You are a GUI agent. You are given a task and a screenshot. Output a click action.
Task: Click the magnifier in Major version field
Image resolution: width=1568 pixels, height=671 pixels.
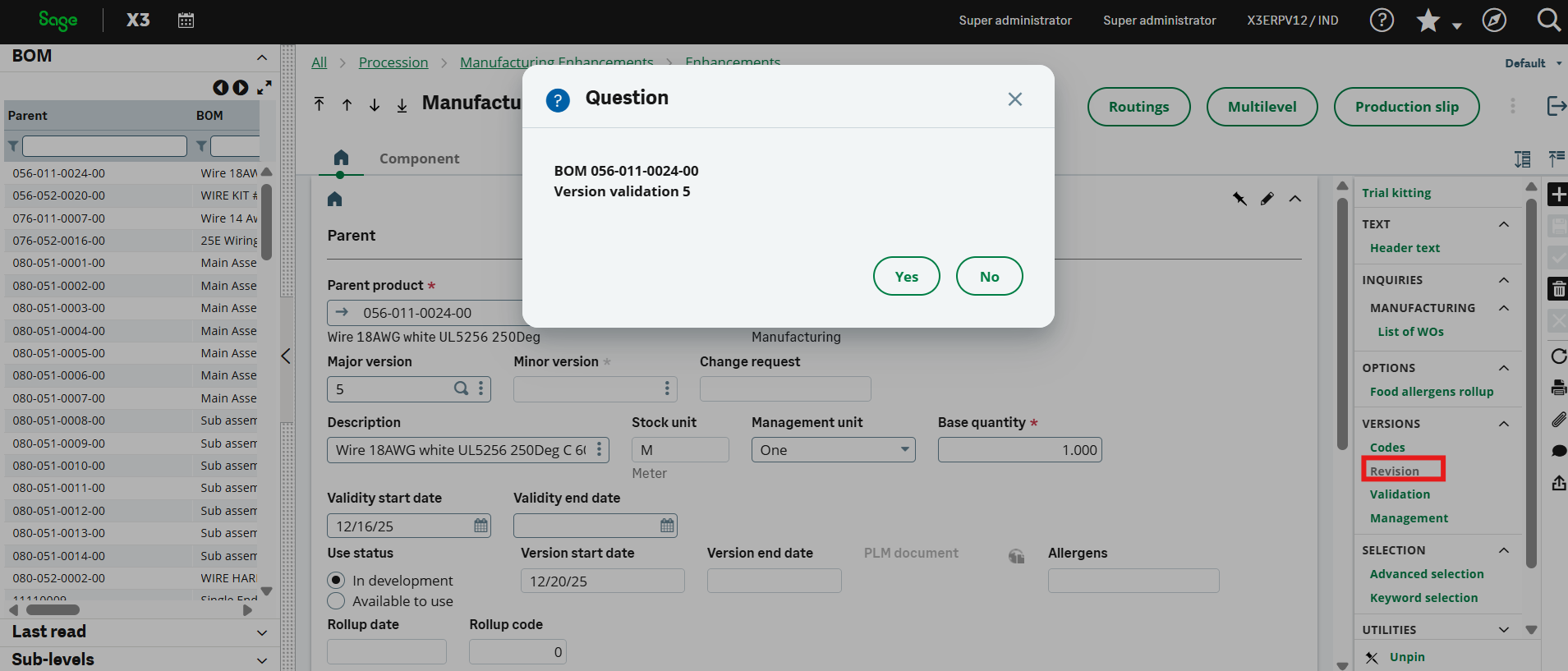pos(462,388)
